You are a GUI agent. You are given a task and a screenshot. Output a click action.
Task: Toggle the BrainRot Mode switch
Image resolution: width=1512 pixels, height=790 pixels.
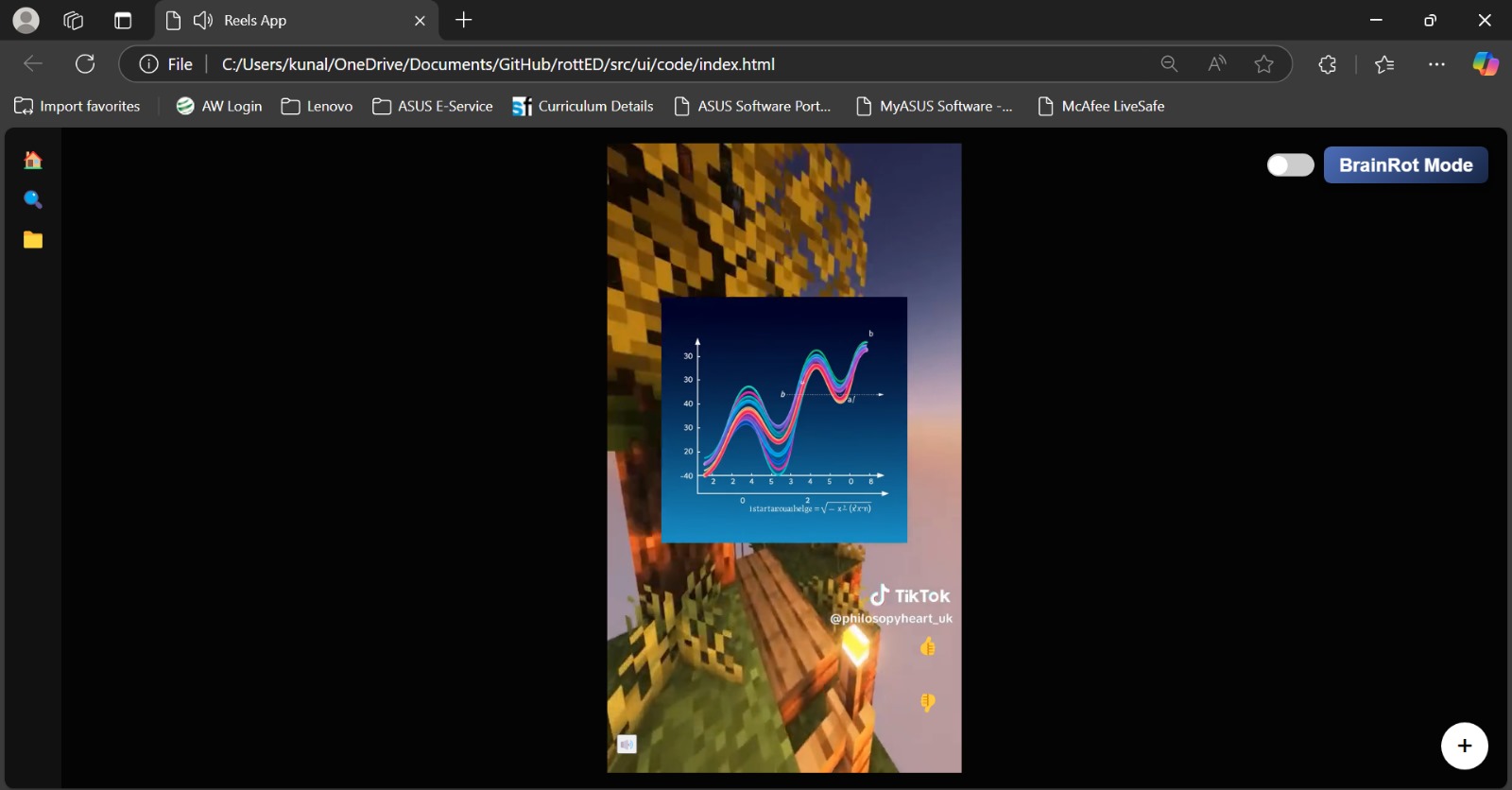tap(1291, 165)
